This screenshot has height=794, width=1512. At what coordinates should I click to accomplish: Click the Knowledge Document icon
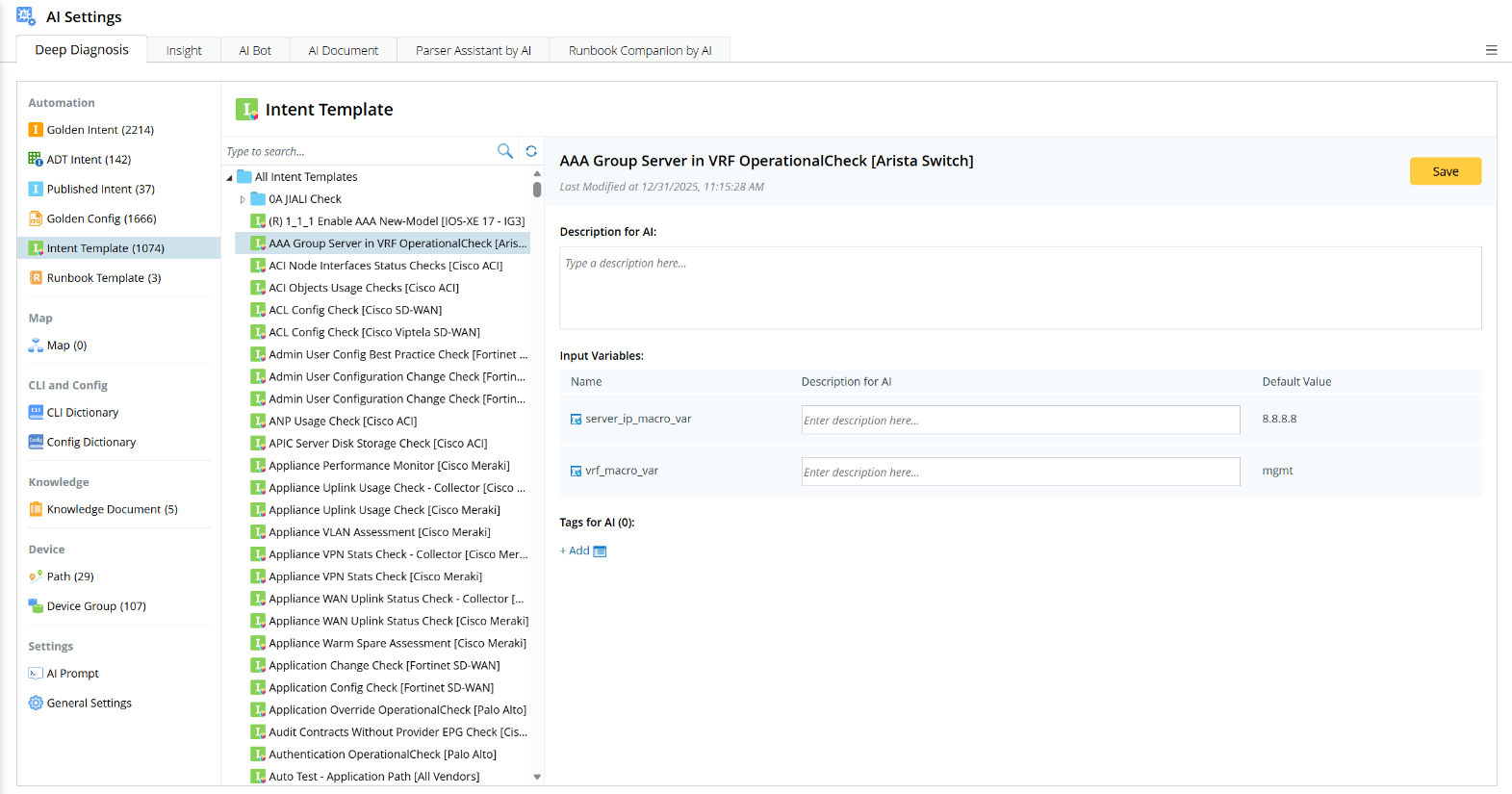36,510
